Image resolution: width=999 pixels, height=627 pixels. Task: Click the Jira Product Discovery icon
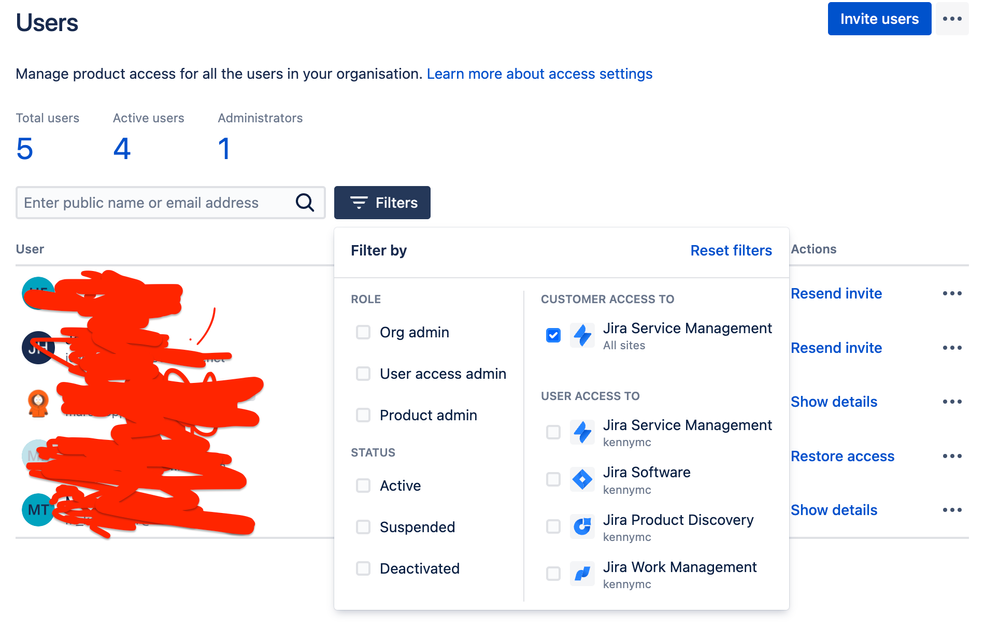tap(582, 526)
